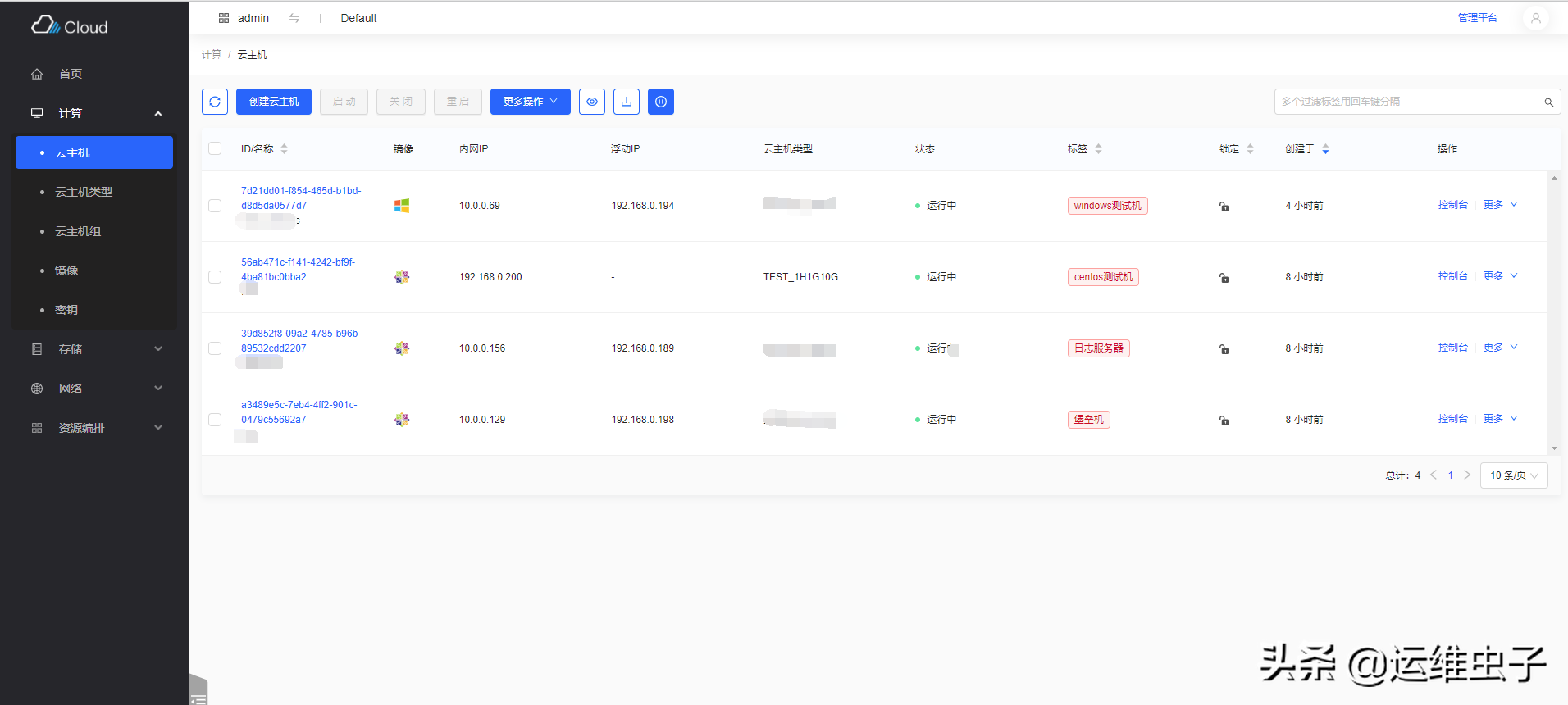Screen dimensions: 1568x705
Task: Click the 堡垒机 tag
Action: point(1089,420)
